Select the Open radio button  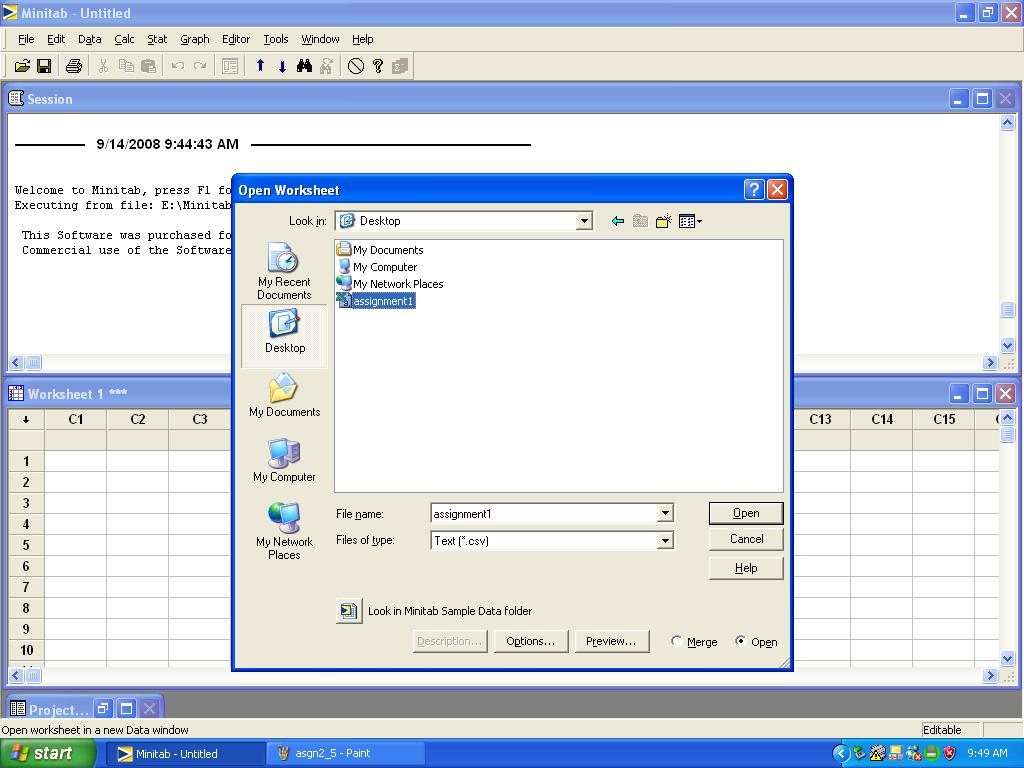click(740, 642)
